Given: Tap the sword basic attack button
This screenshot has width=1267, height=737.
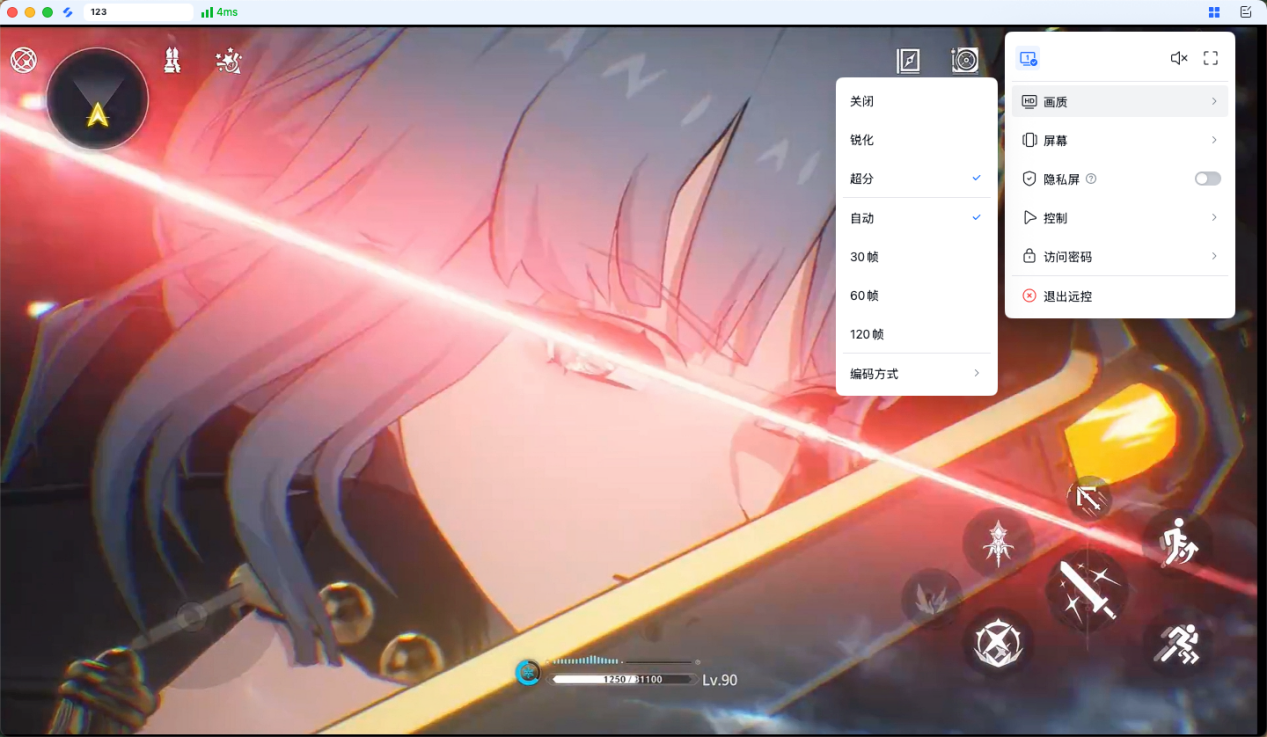Looking at the screenshot, I should click(1087, 590).
